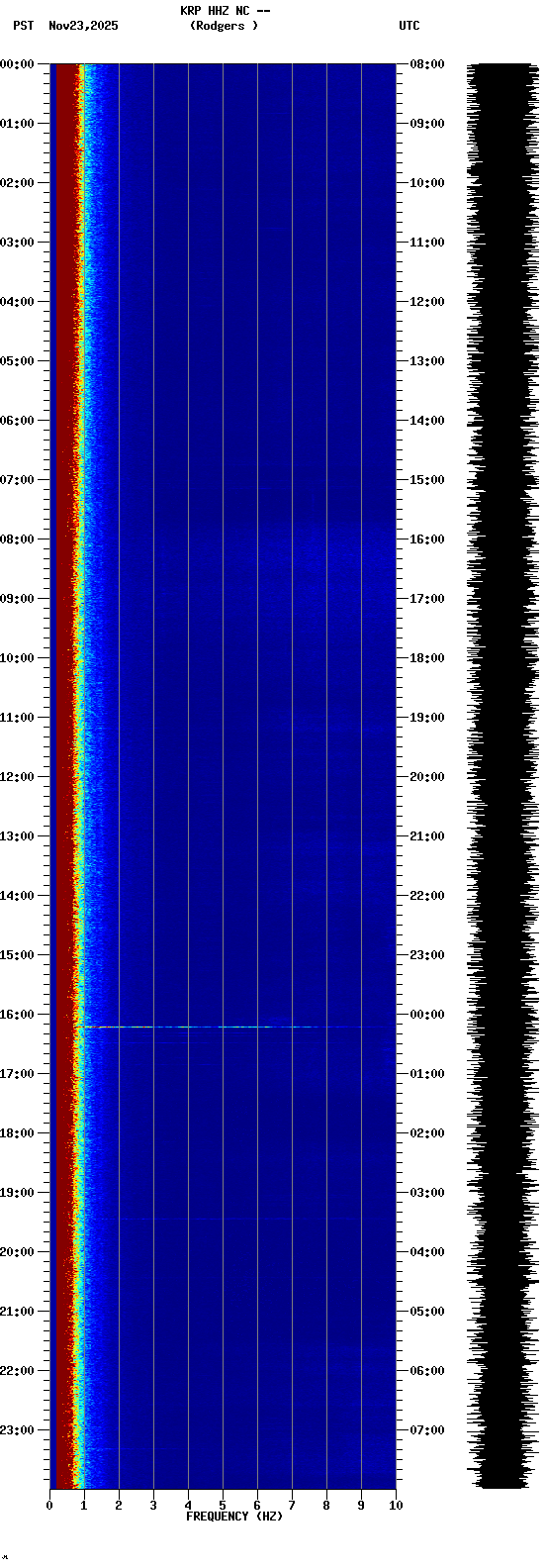Screen dimensions: 546x1568
Task: Pick the 22:00 label on the UTC axis
Action: pyautogui.click(x=426, y=896)
